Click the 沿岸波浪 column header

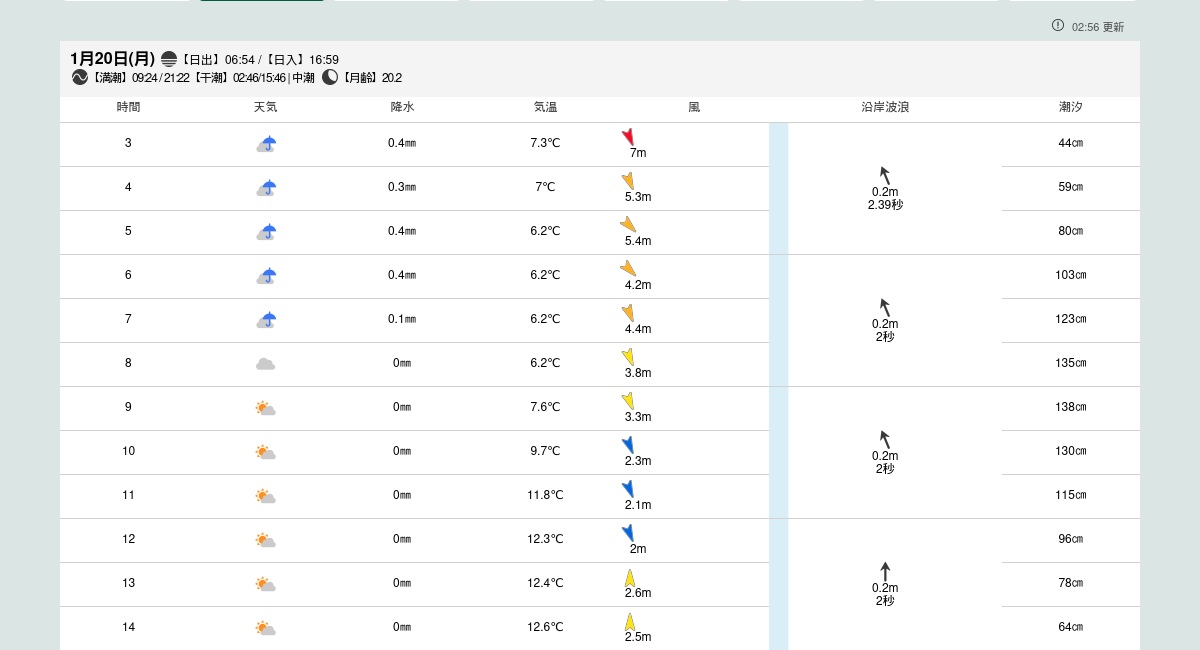[x=884, y=107]
